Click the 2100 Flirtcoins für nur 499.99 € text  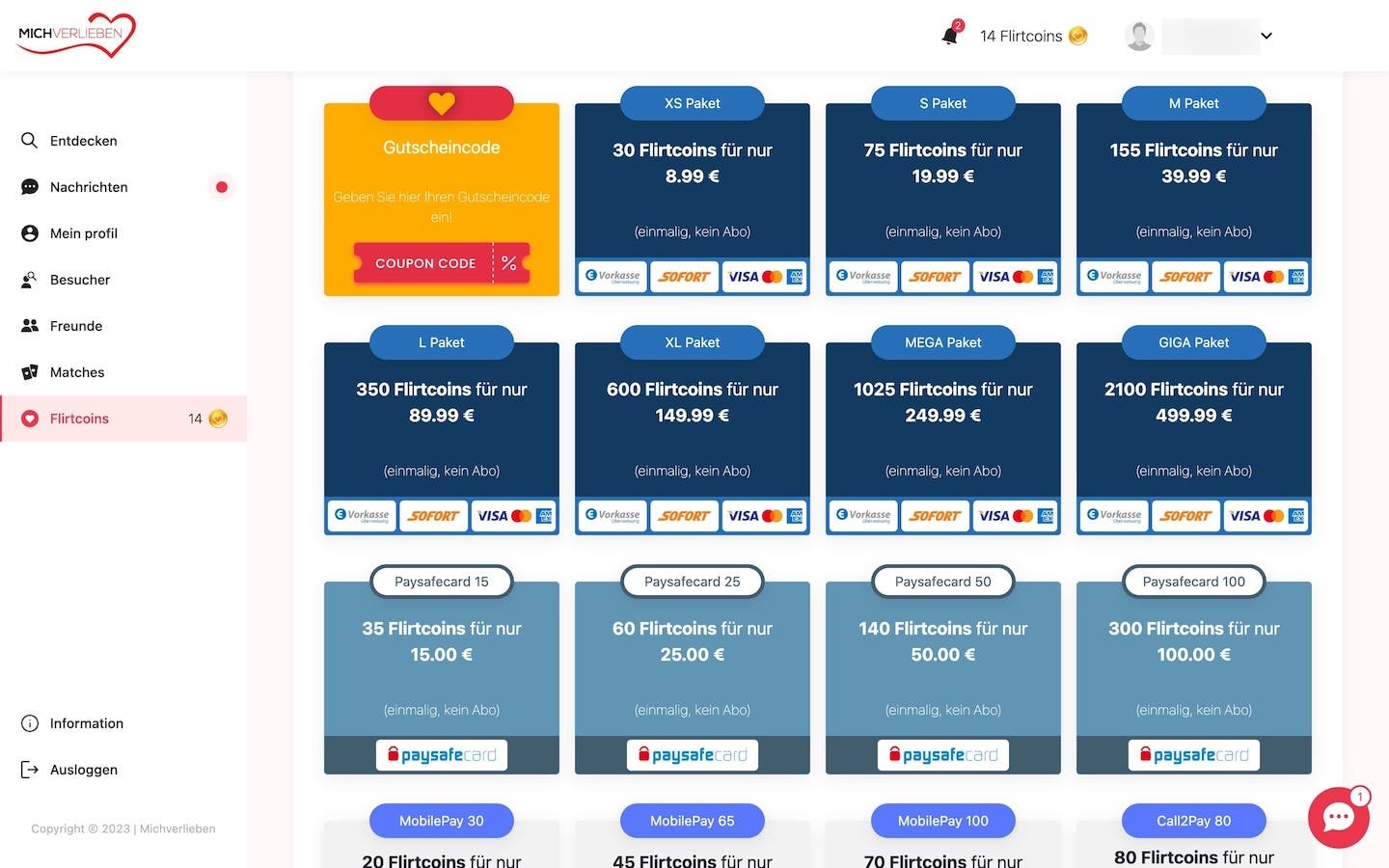click(1194, 402)
